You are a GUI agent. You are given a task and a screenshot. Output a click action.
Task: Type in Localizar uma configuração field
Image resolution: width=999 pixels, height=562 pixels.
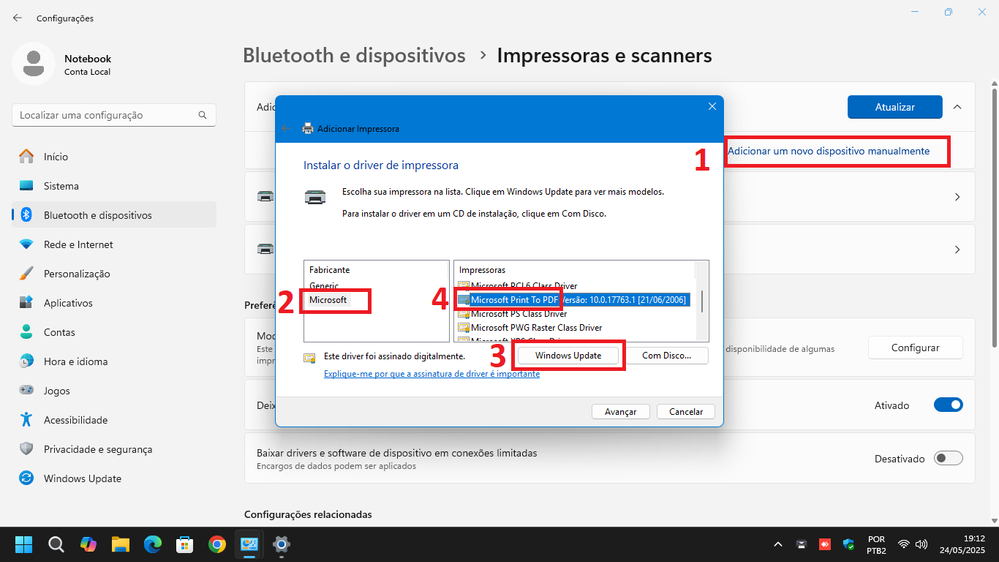[114, 115]
